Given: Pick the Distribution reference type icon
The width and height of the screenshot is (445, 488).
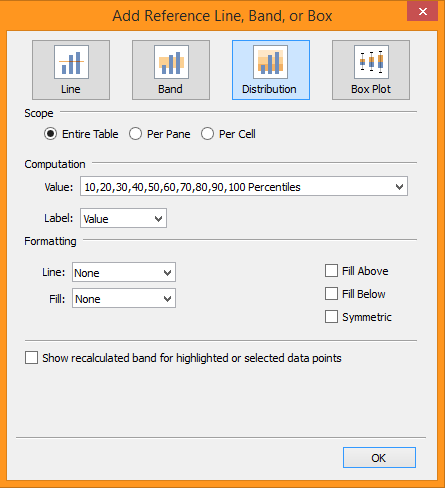Looking at the screenshot, I should (270, 62).
